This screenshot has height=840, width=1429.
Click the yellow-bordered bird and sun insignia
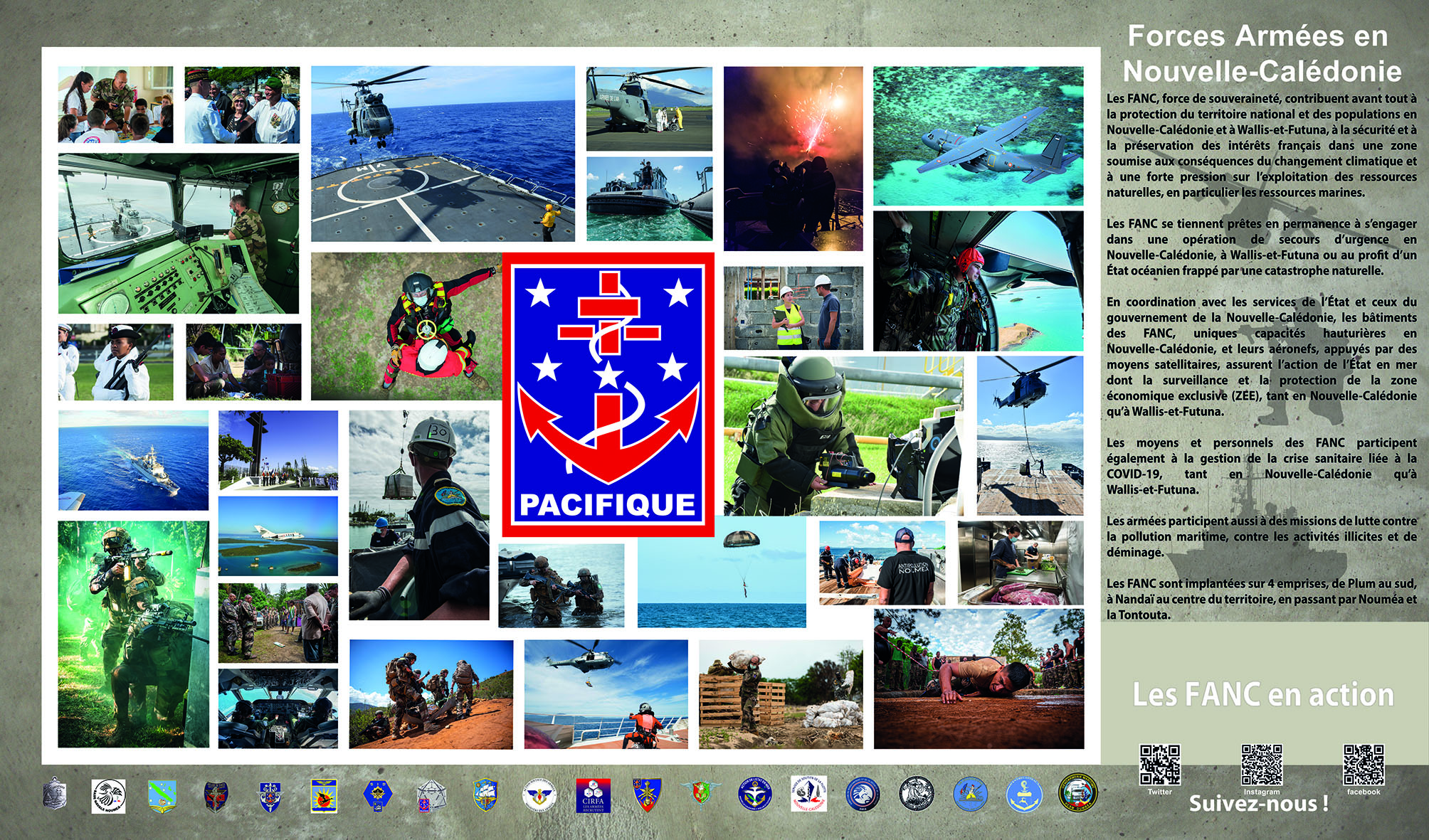(x=323, y=795)
